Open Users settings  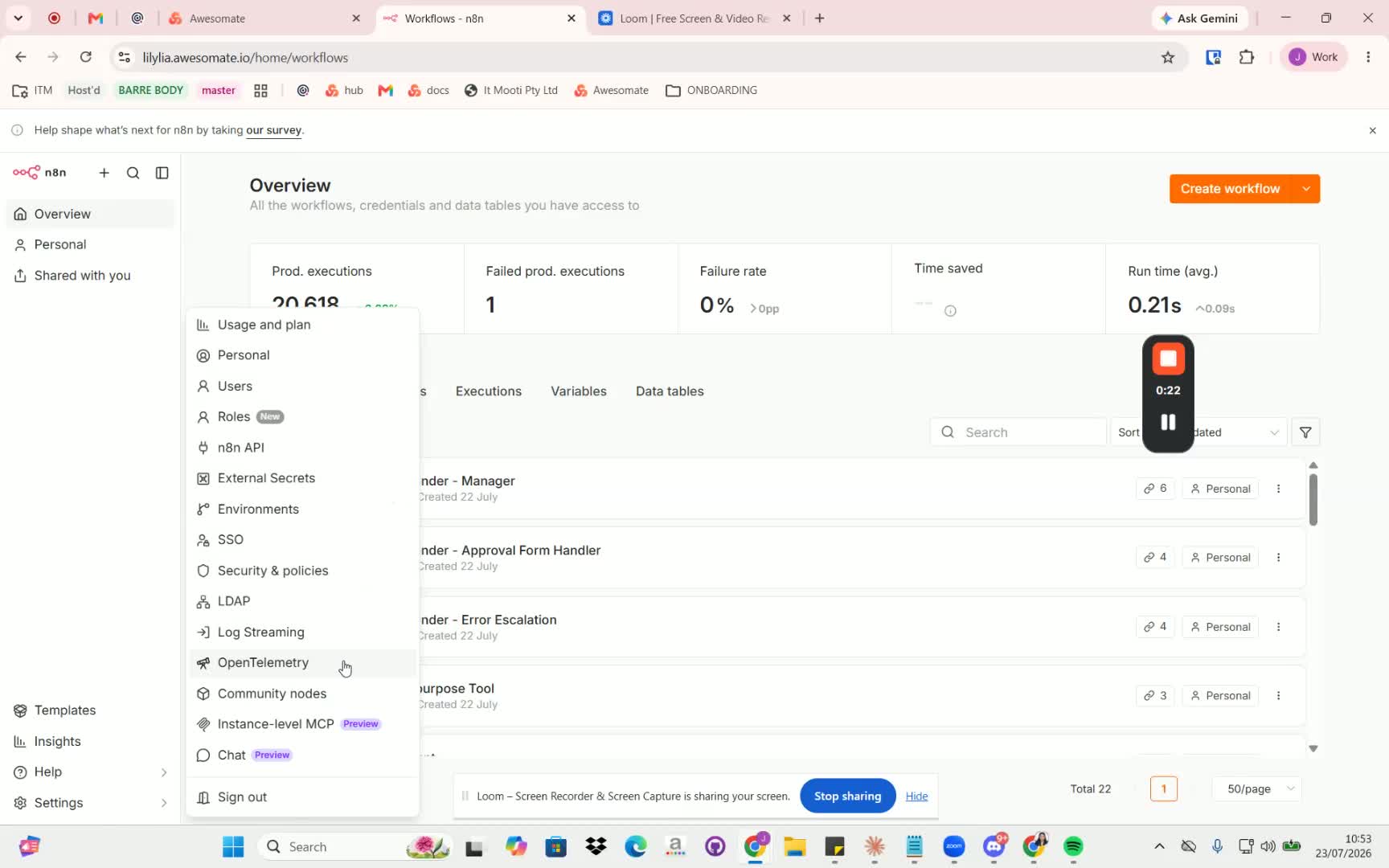[x=302, y=387]
